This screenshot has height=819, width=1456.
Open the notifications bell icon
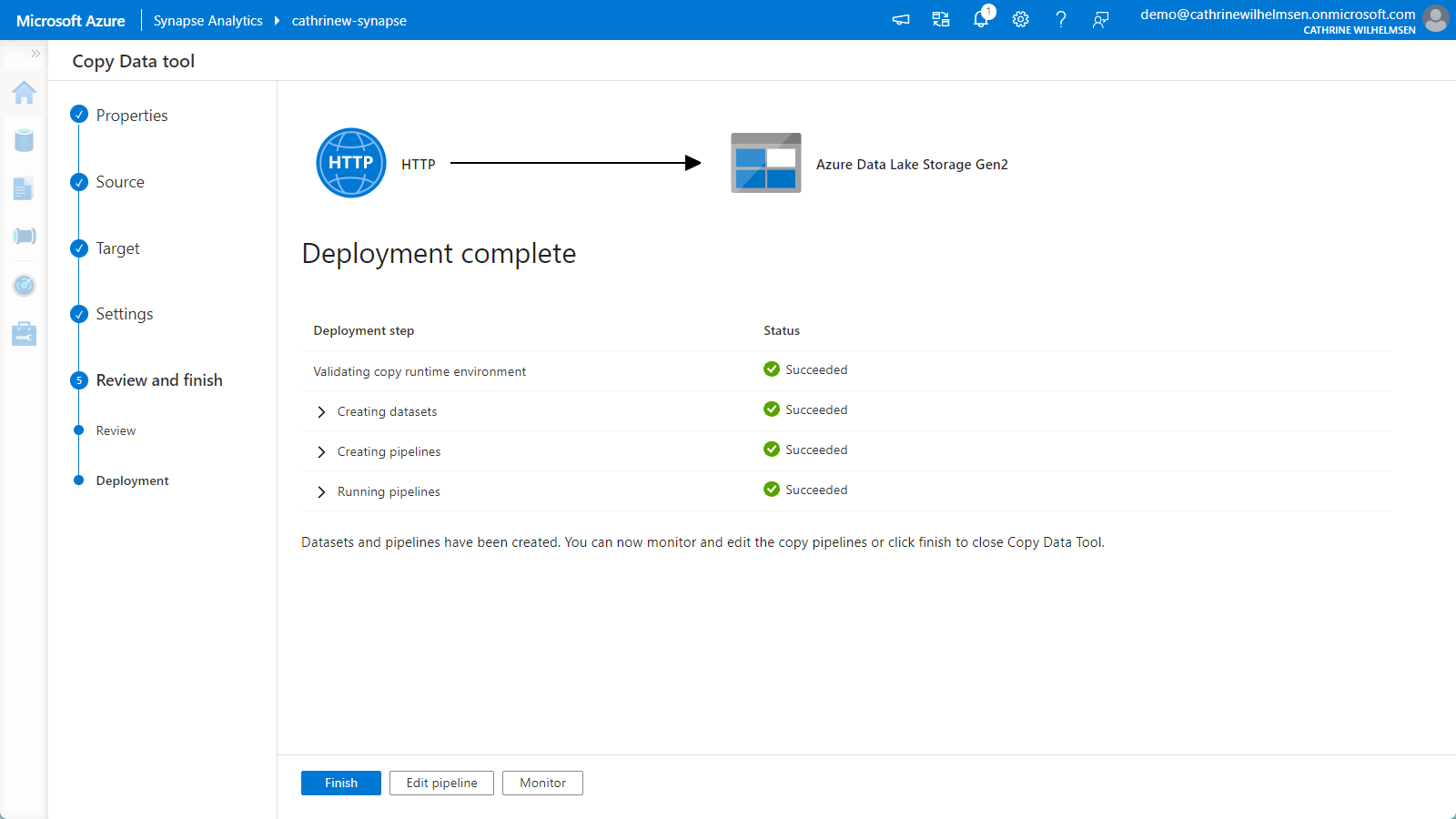(x=981, y=19)
